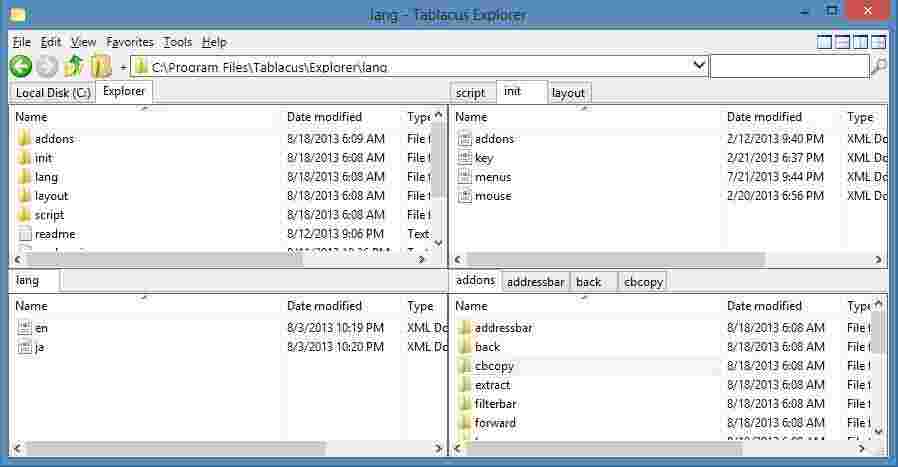This screenshot has width=898, height=467.
Task: Switch to the Explorer tab
Action: pyautogui.click(x=124, y=92)
